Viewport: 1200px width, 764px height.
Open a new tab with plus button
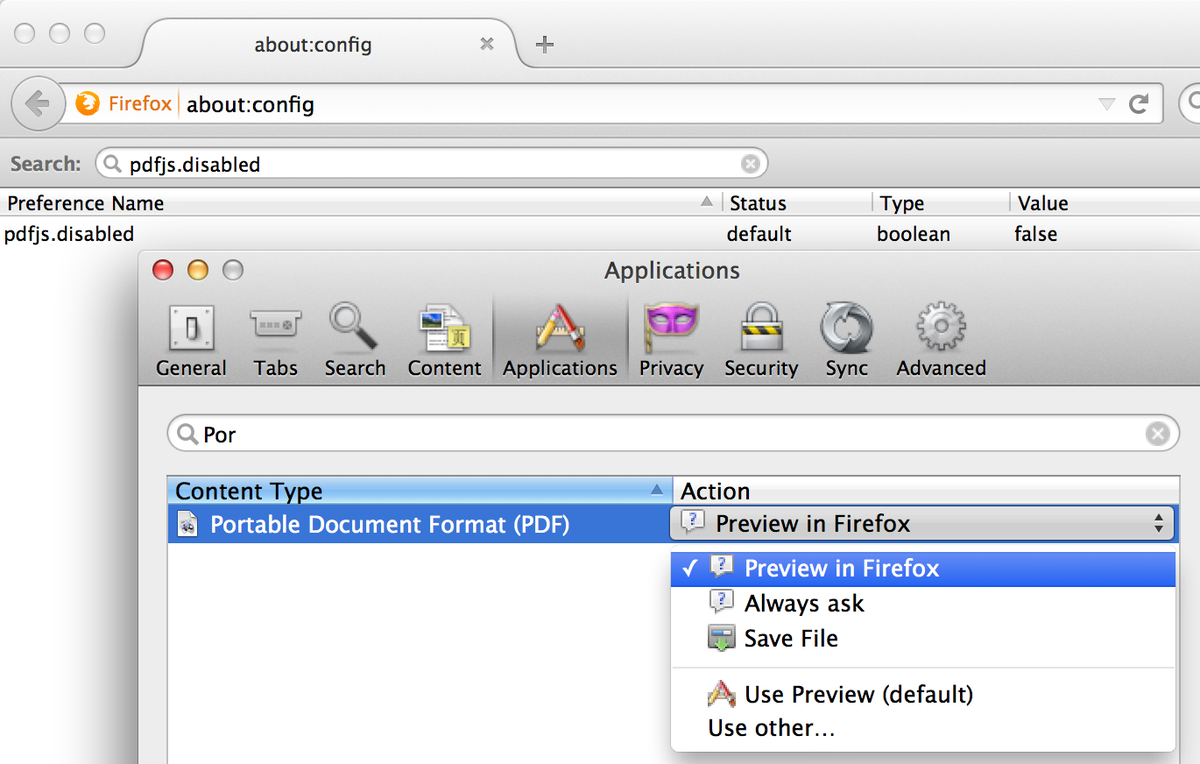pyautogui.click(x=544, y=44)
